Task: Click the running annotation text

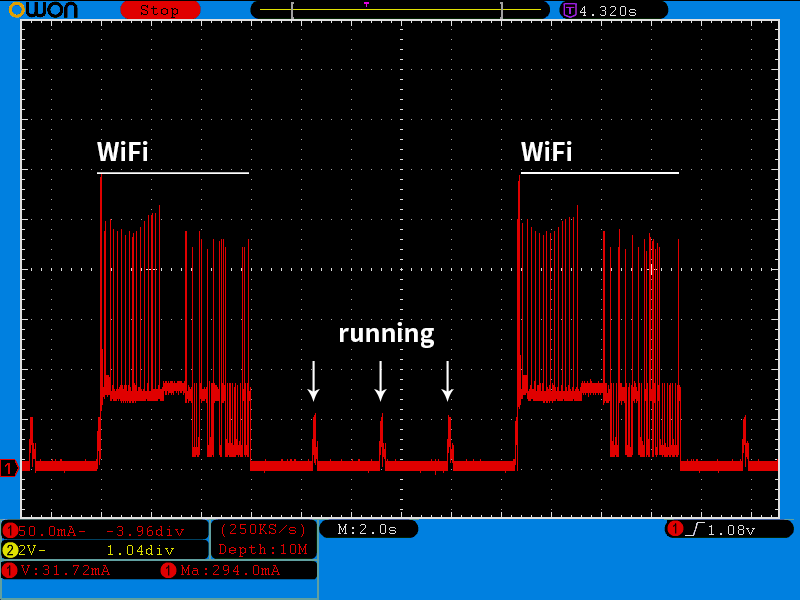Action: [386, 333]
